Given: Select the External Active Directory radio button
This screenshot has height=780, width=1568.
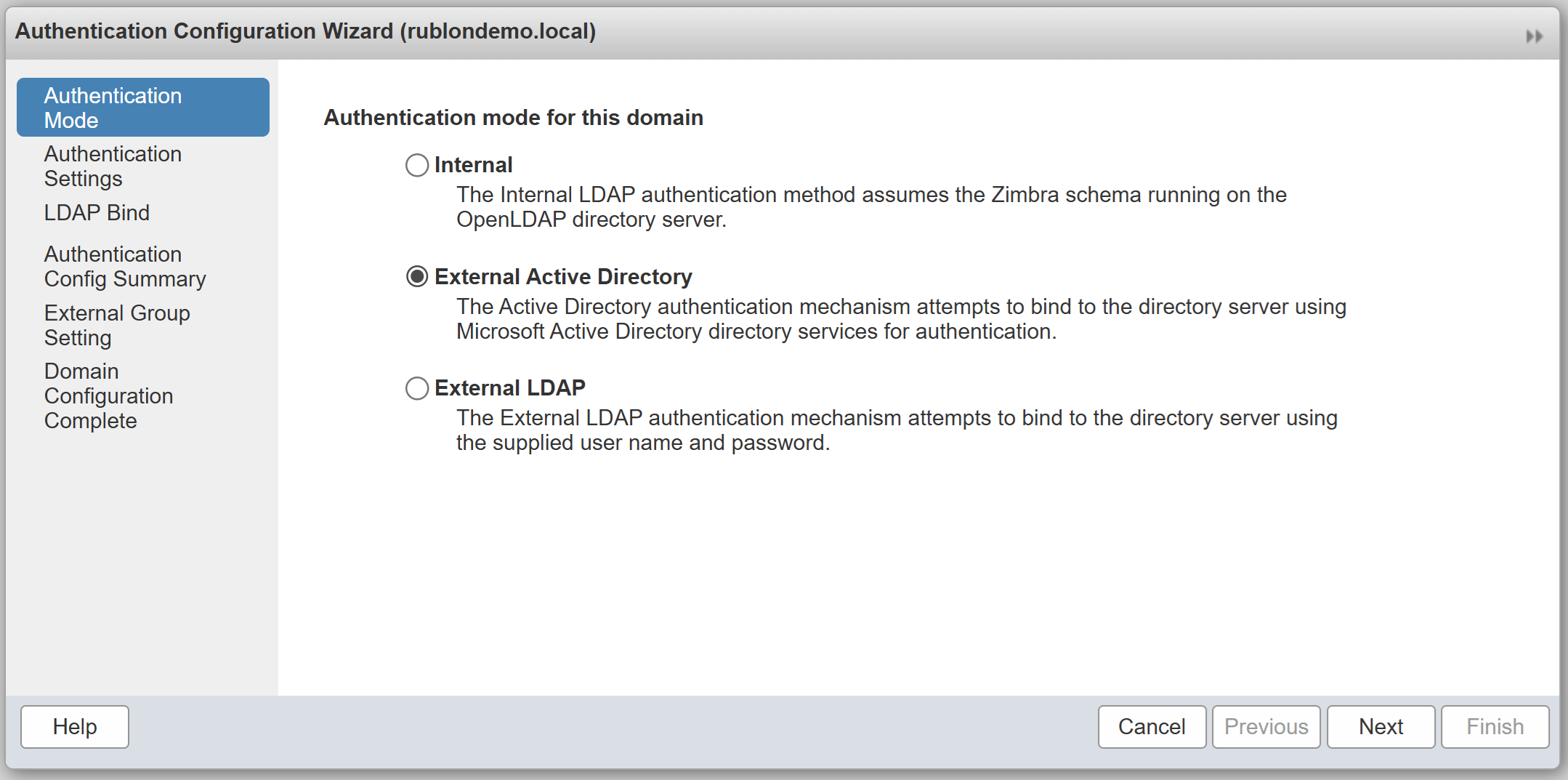Looking at the screenshot, I should pyautogui.click(x=417, y=277).
